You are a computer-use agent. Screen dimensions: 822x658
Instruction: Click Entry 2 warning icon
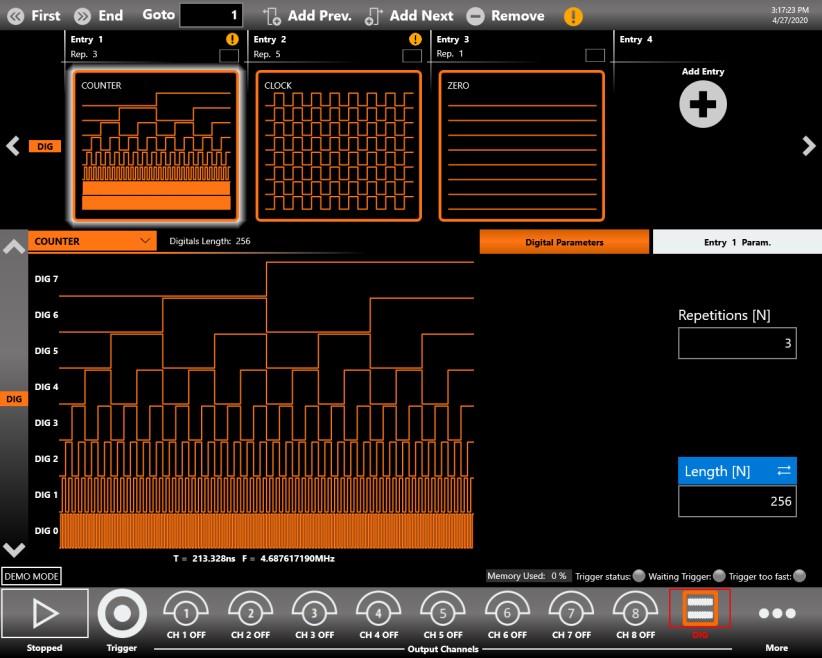tap(415, 39)
